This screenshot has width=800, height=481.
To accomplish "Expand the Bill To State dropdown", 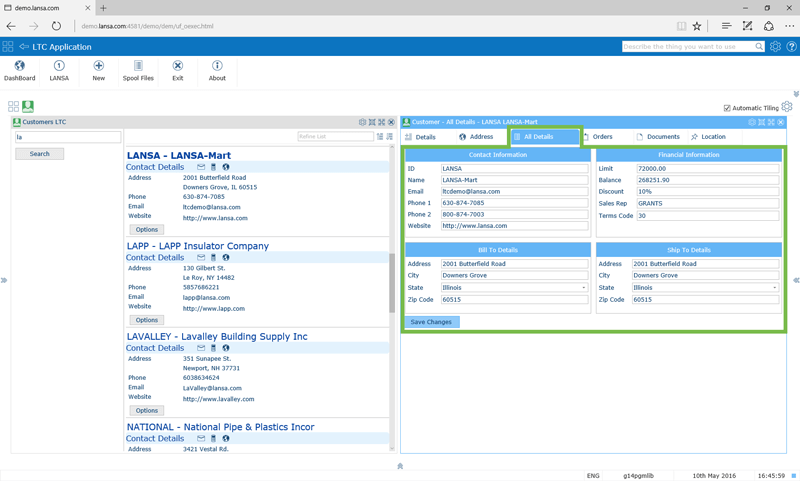I will click(584, 288).
